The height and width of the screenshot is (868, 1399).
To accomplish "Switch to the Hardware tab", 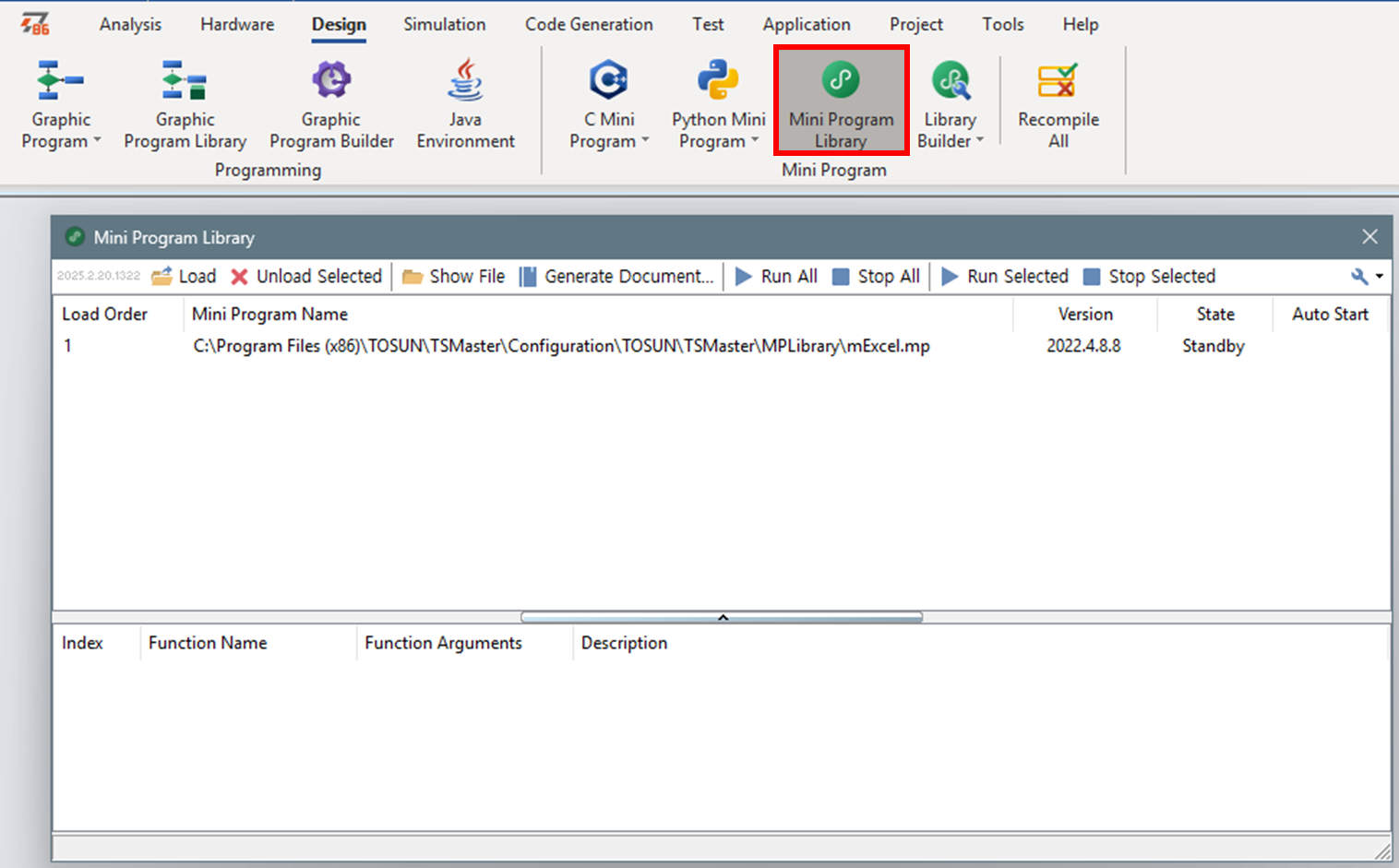I will (237, 24).
